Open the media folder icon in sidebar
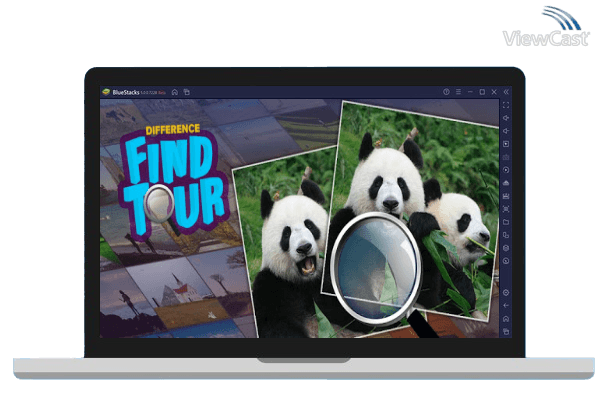Image resolution: width=602 pixels, height=414 pixels. coord(506,222)
